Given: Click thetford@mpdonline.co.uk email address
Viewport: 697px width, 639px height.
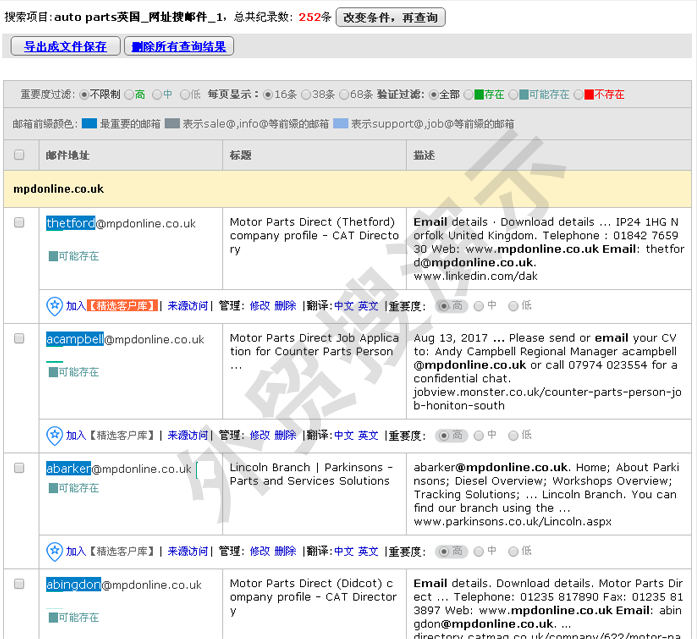Looking at the screenshot, I should click(121, 223).
